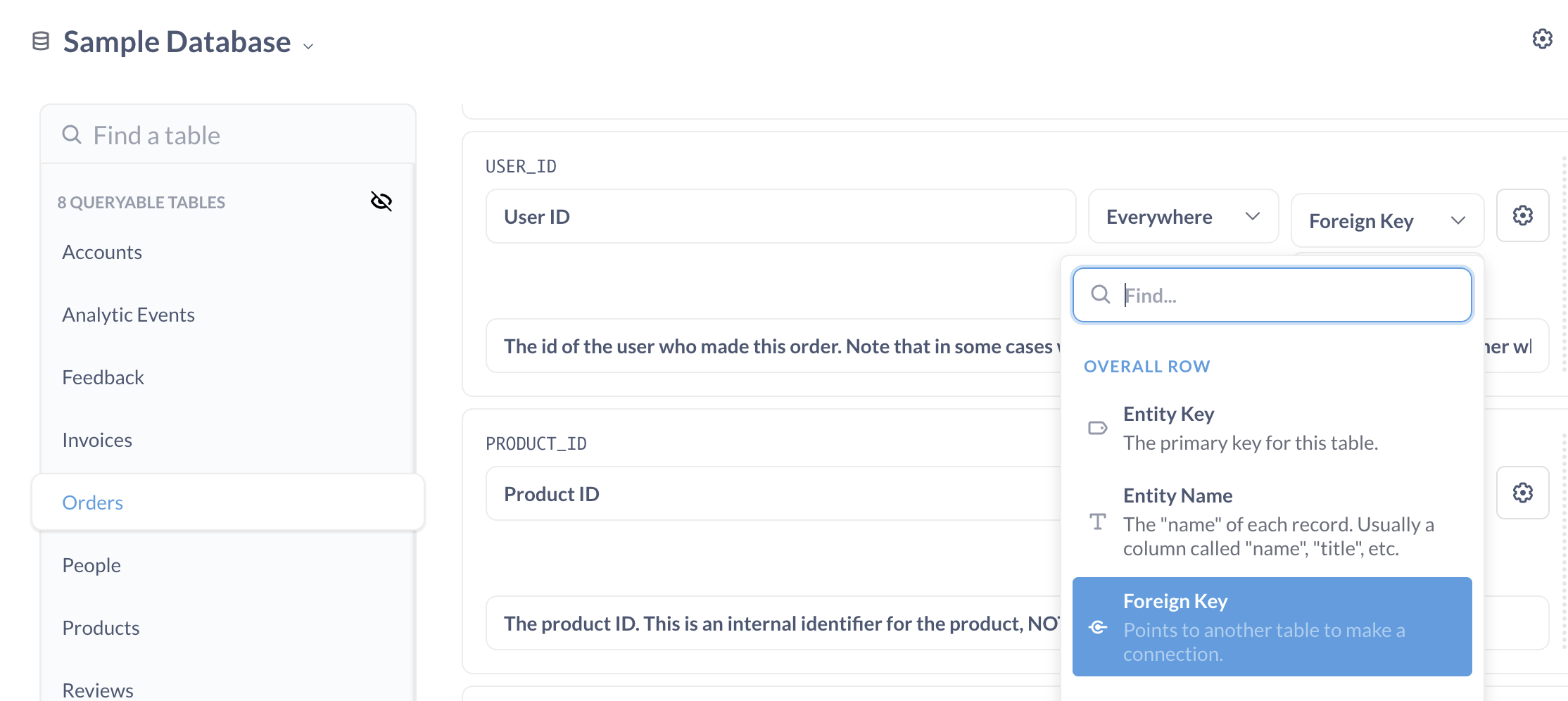Open field settings gear next to User ID
Screen dimensions: 1568x701
click(1522, 216)
